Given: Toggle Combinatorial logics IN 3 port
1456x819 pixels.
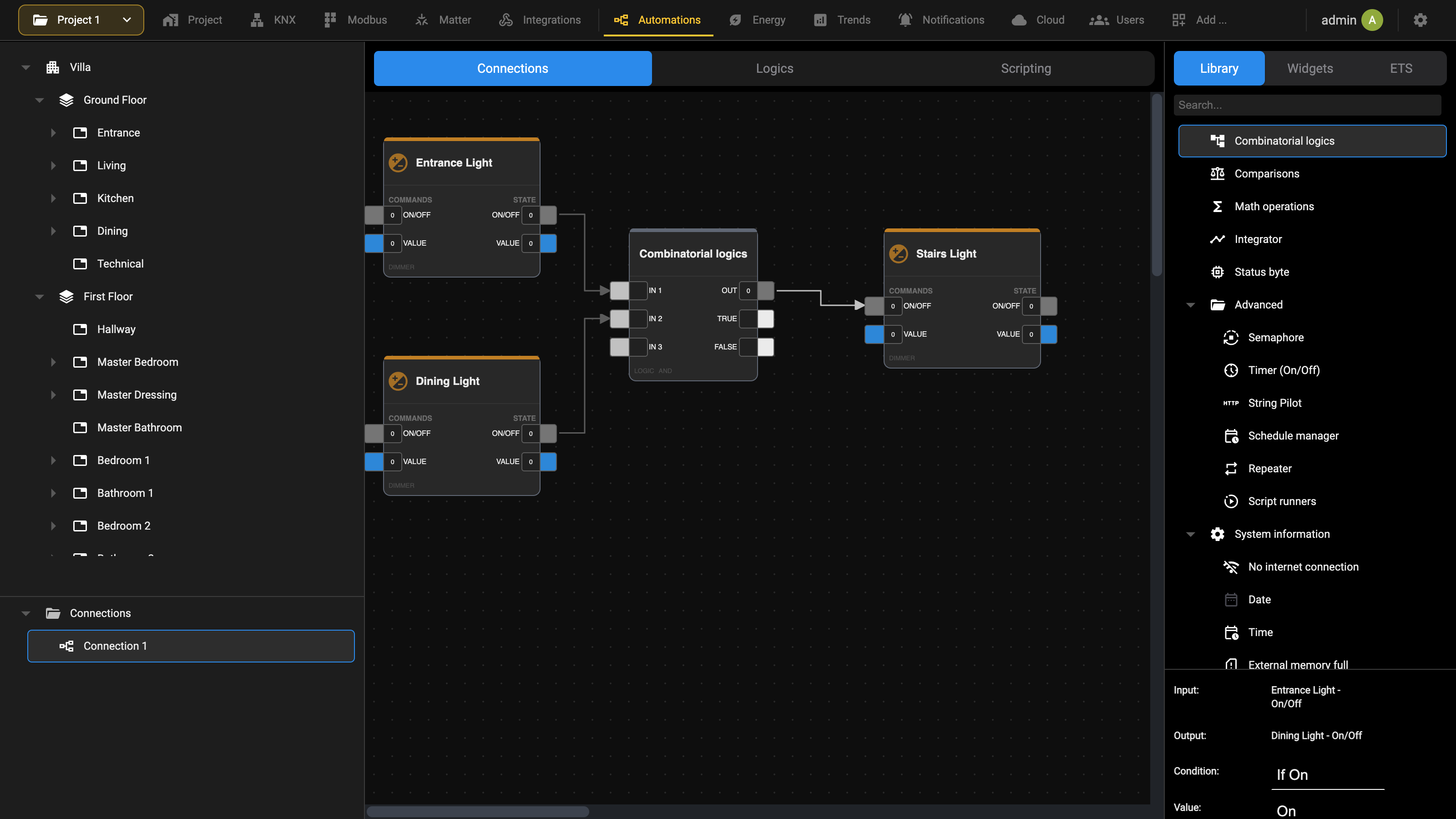Looking at the screenshot, I should [x=619, y=347].
